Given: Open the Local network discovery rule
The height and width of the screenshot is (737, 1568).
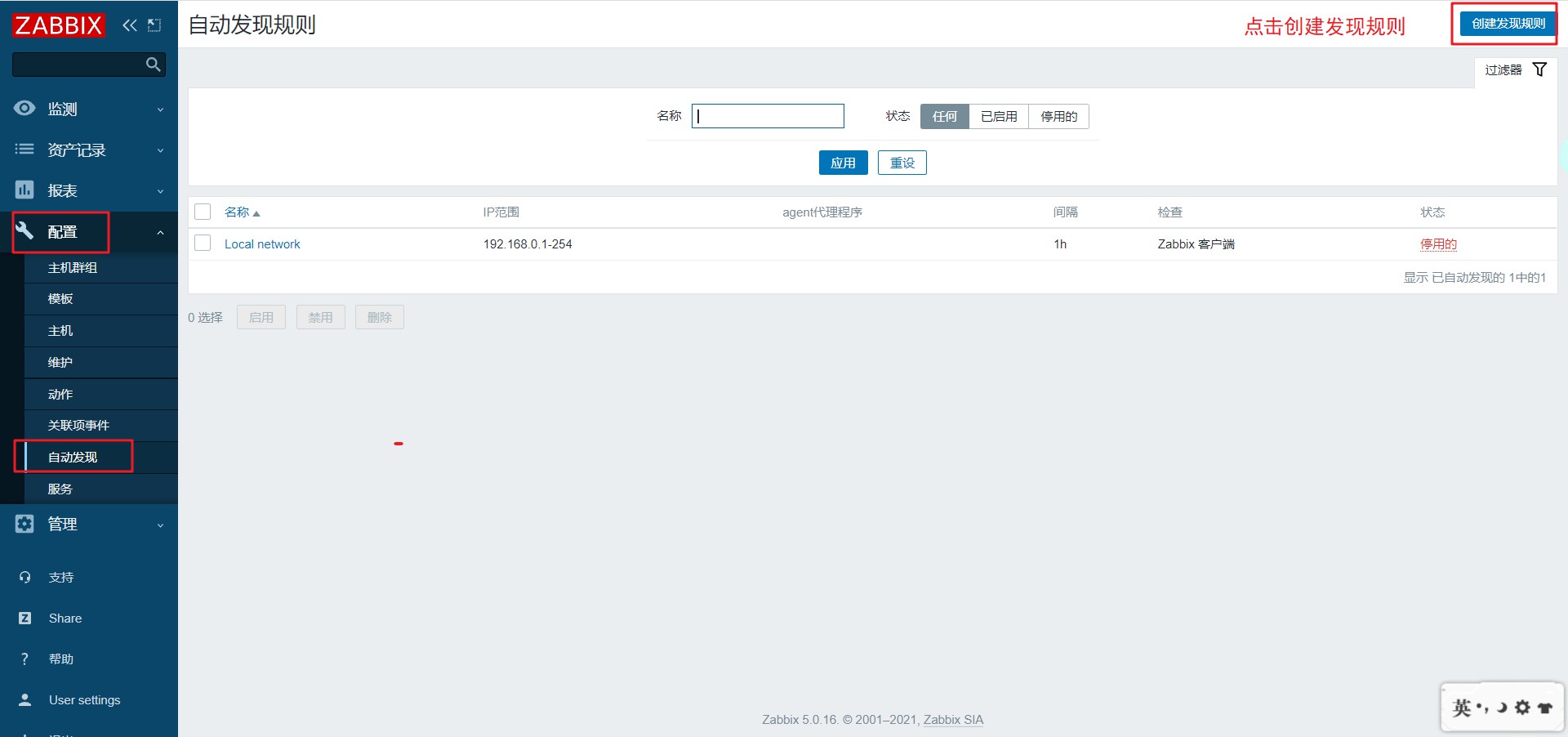Looking at the screenshot, I should click(262, 244).
